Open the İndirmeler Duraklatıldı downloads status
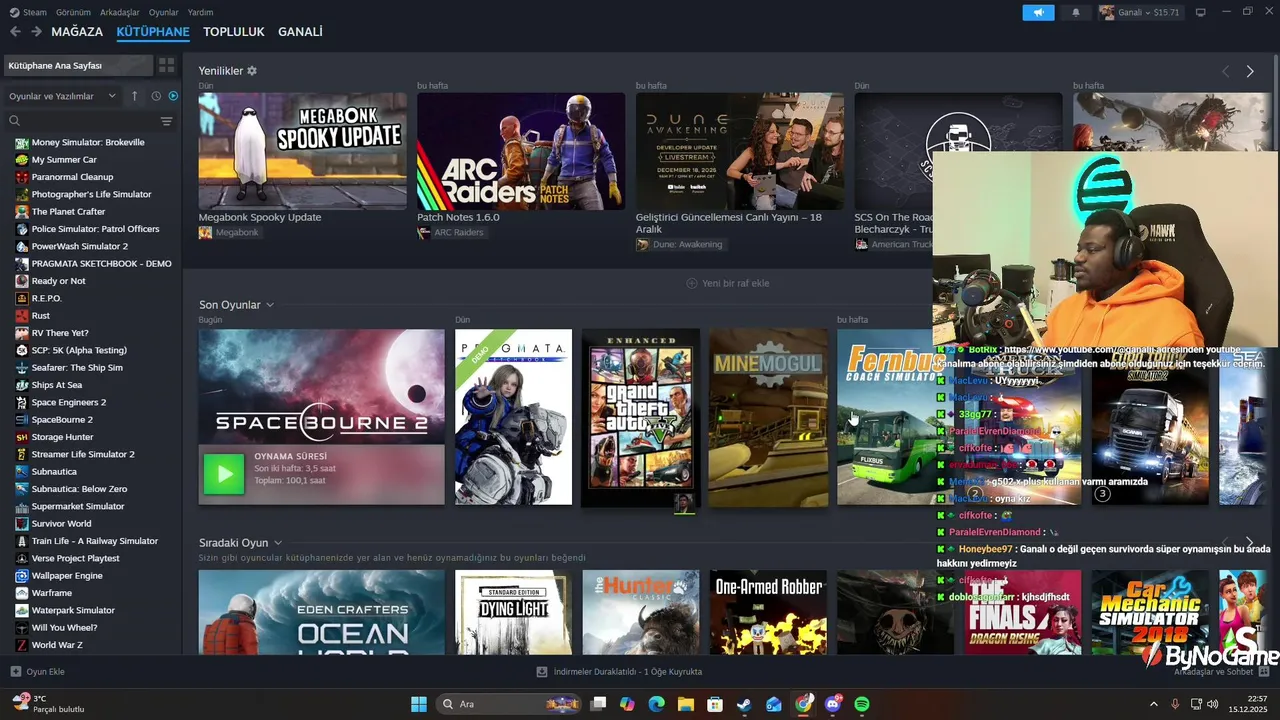 [620, 672]
